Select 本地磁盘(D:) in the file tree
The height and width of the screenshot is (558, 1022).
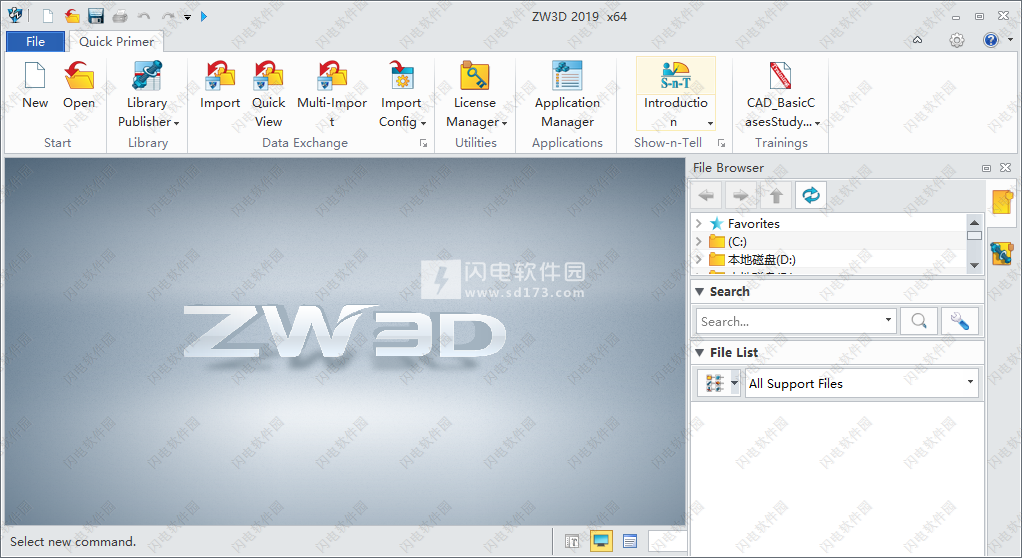click(x=761, y=259)
